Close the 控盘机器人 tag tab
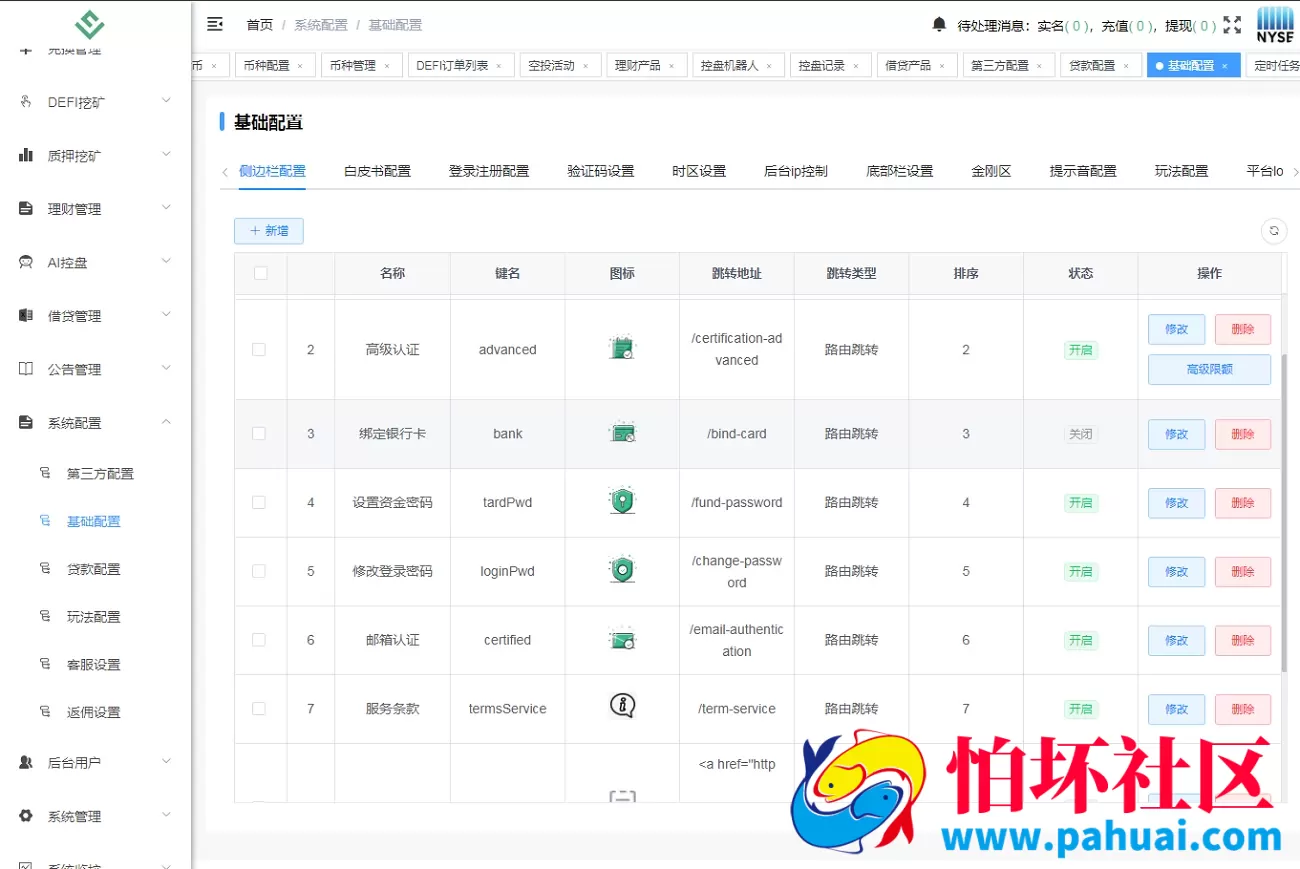Image resolution: width=1300 pixels, height=869 pixels. (769, 66)
